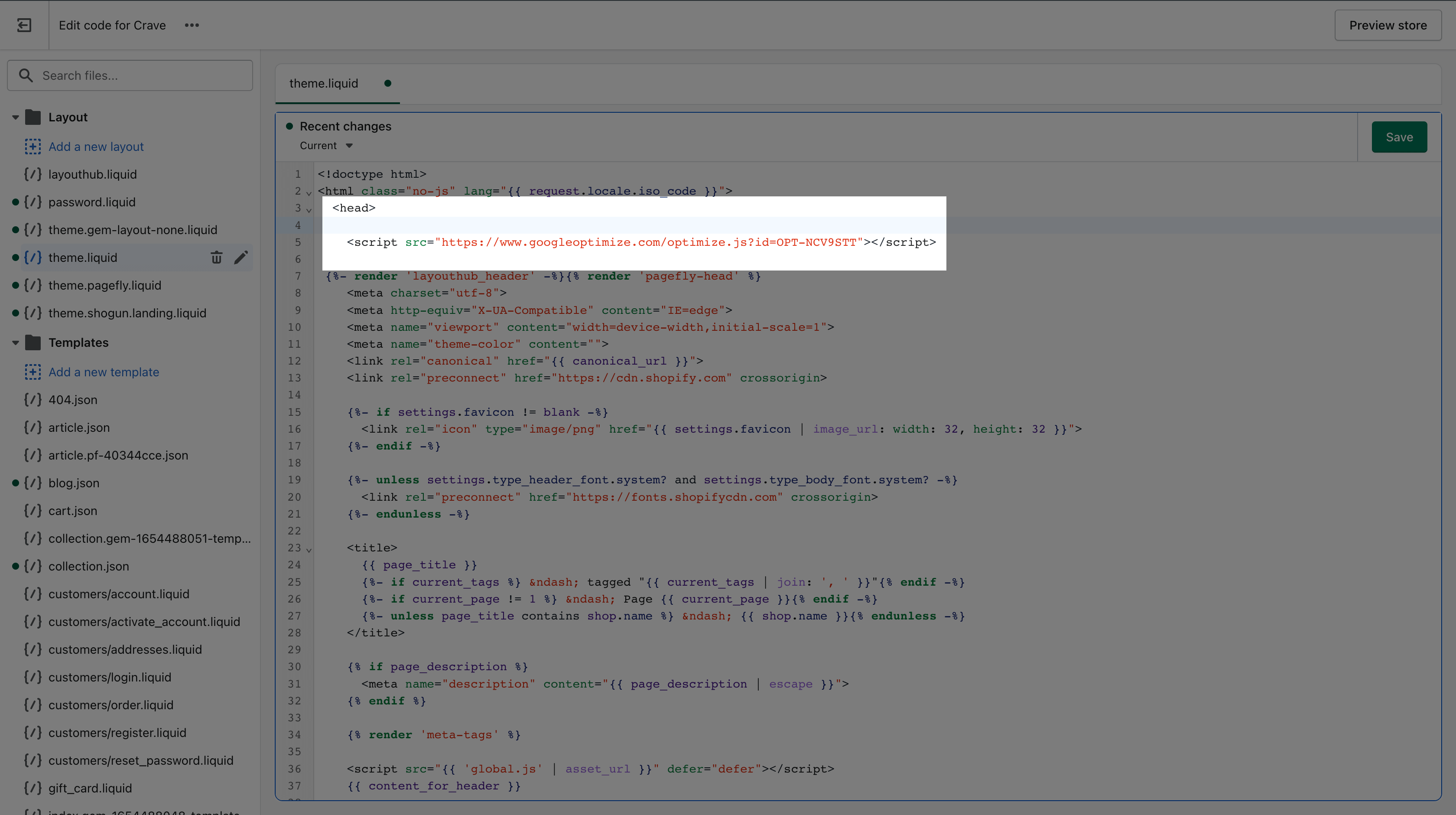
Task: Open the three-dot more actions menu
Action: click(x=192, y=25)
